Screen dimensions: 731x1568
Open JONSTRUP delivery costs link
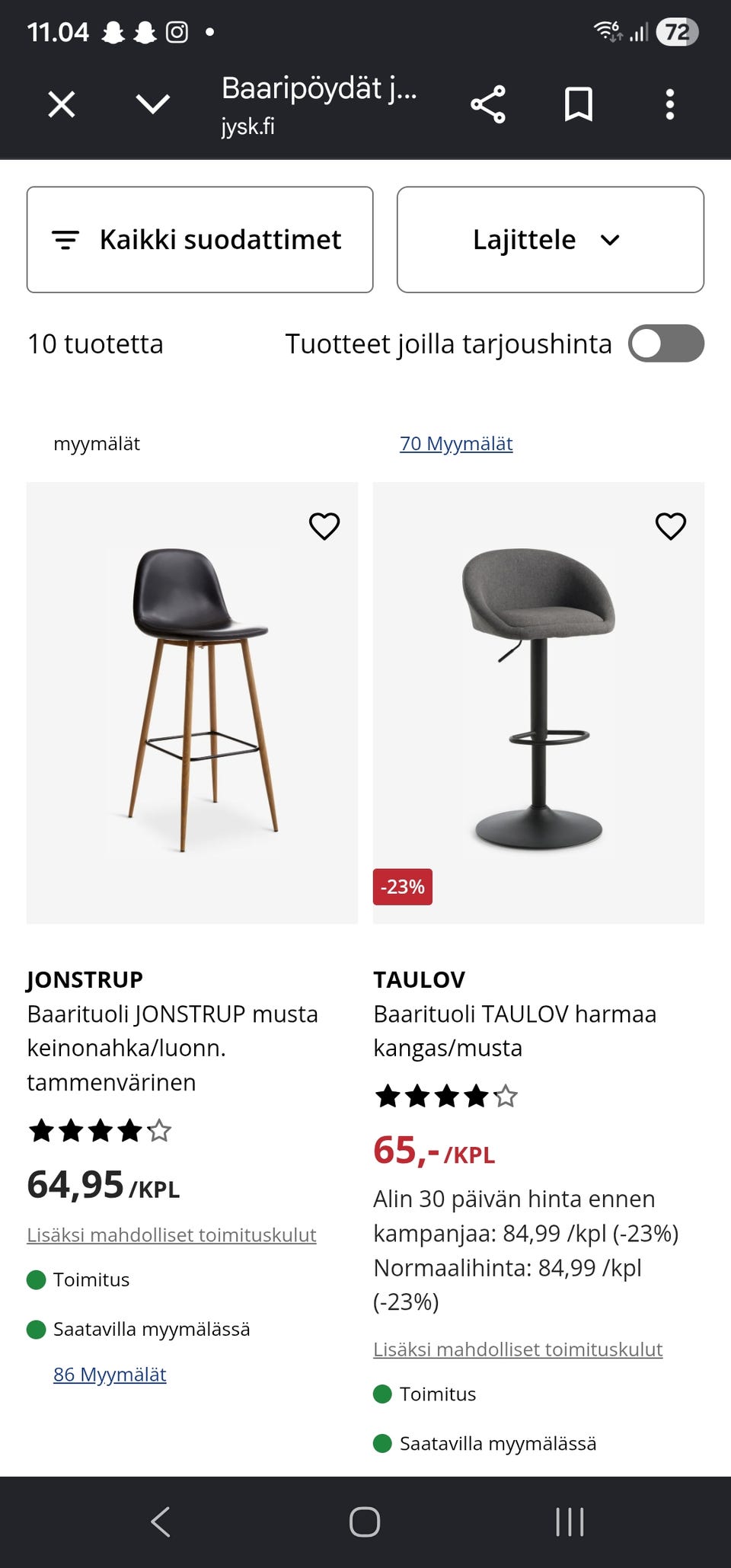tap(171, 1235)
